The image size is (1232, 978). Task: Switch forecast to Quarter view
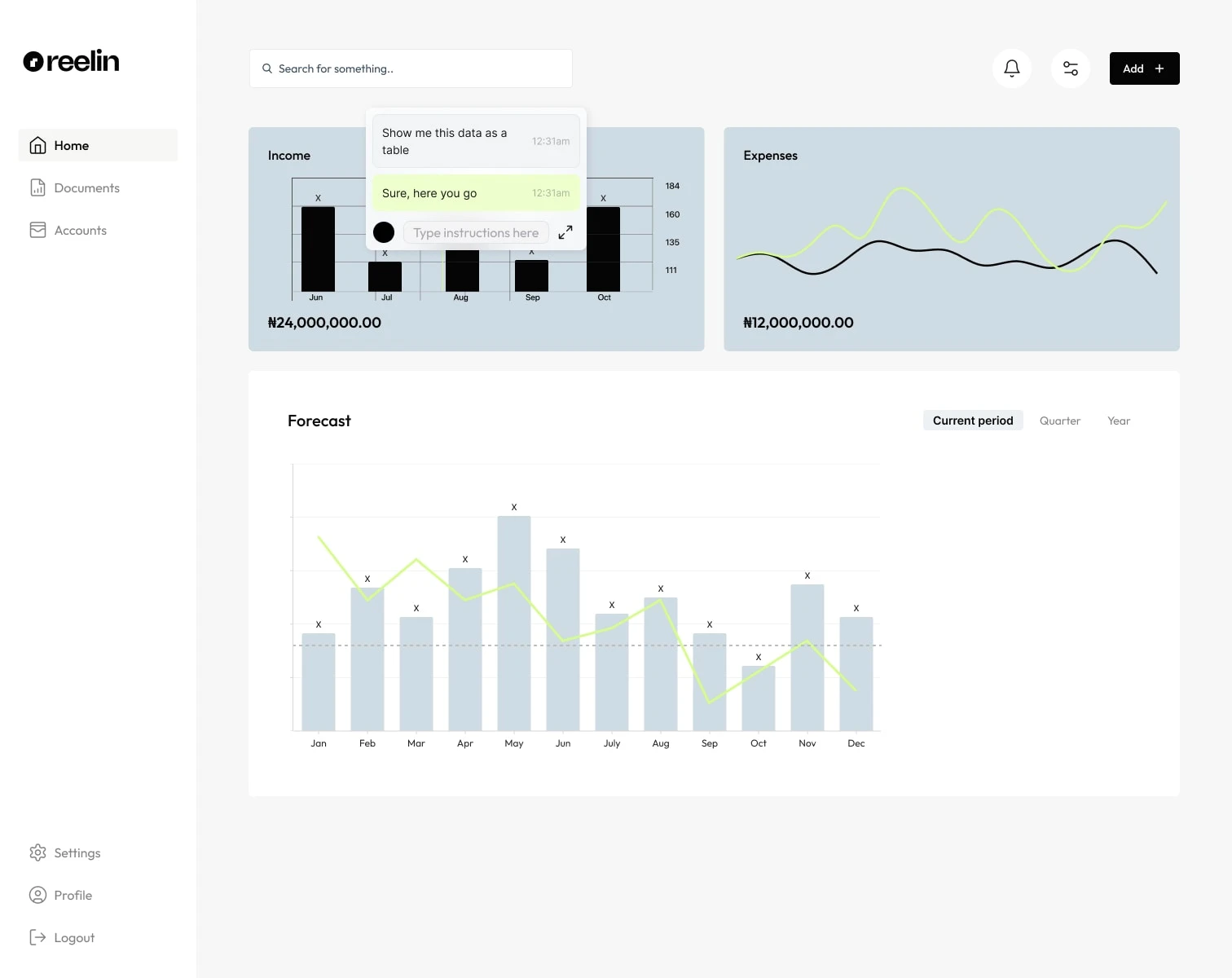[1060, 421]
